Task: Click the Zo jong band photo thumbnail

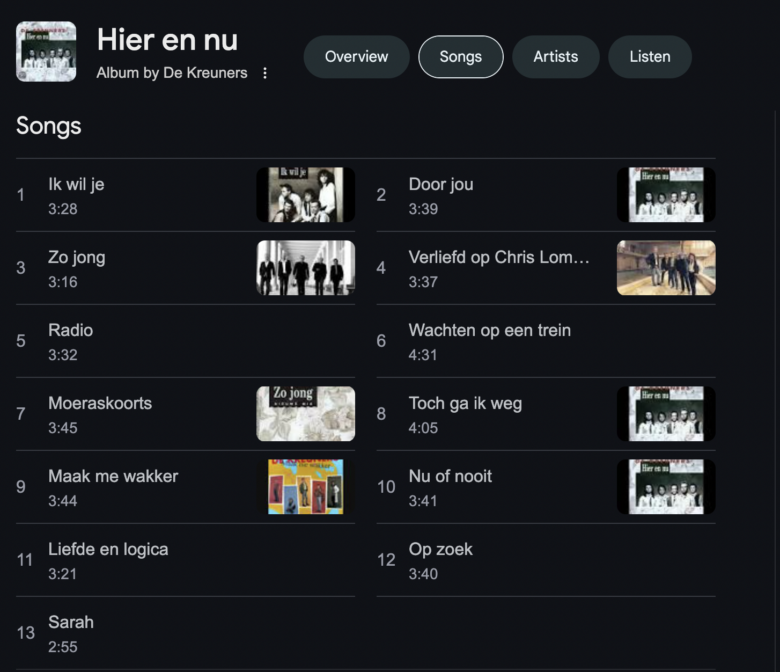Action: pos(305,268)
